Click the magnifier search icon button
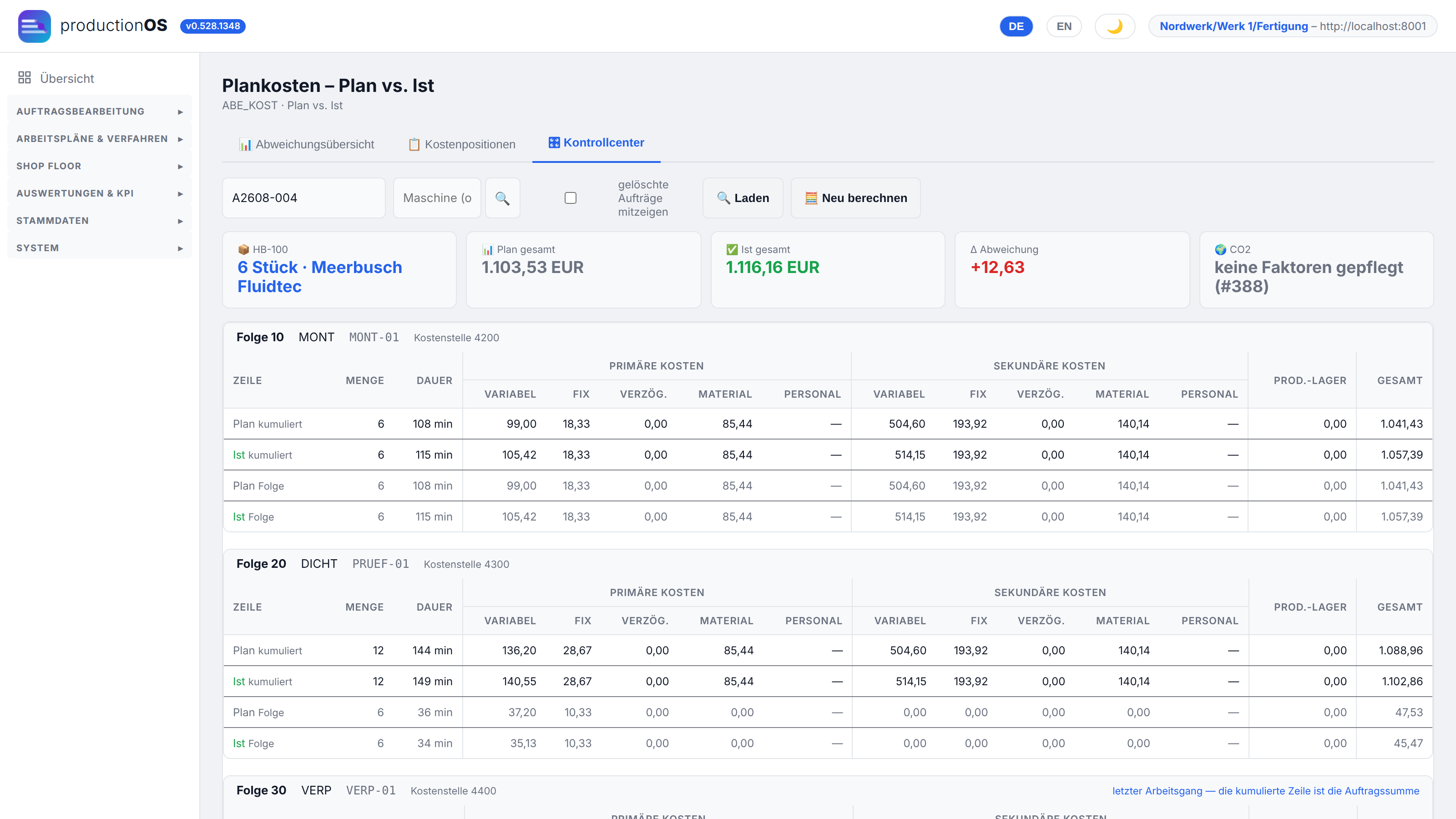This screenshot has width=1456, height=819. click(502, 198)
